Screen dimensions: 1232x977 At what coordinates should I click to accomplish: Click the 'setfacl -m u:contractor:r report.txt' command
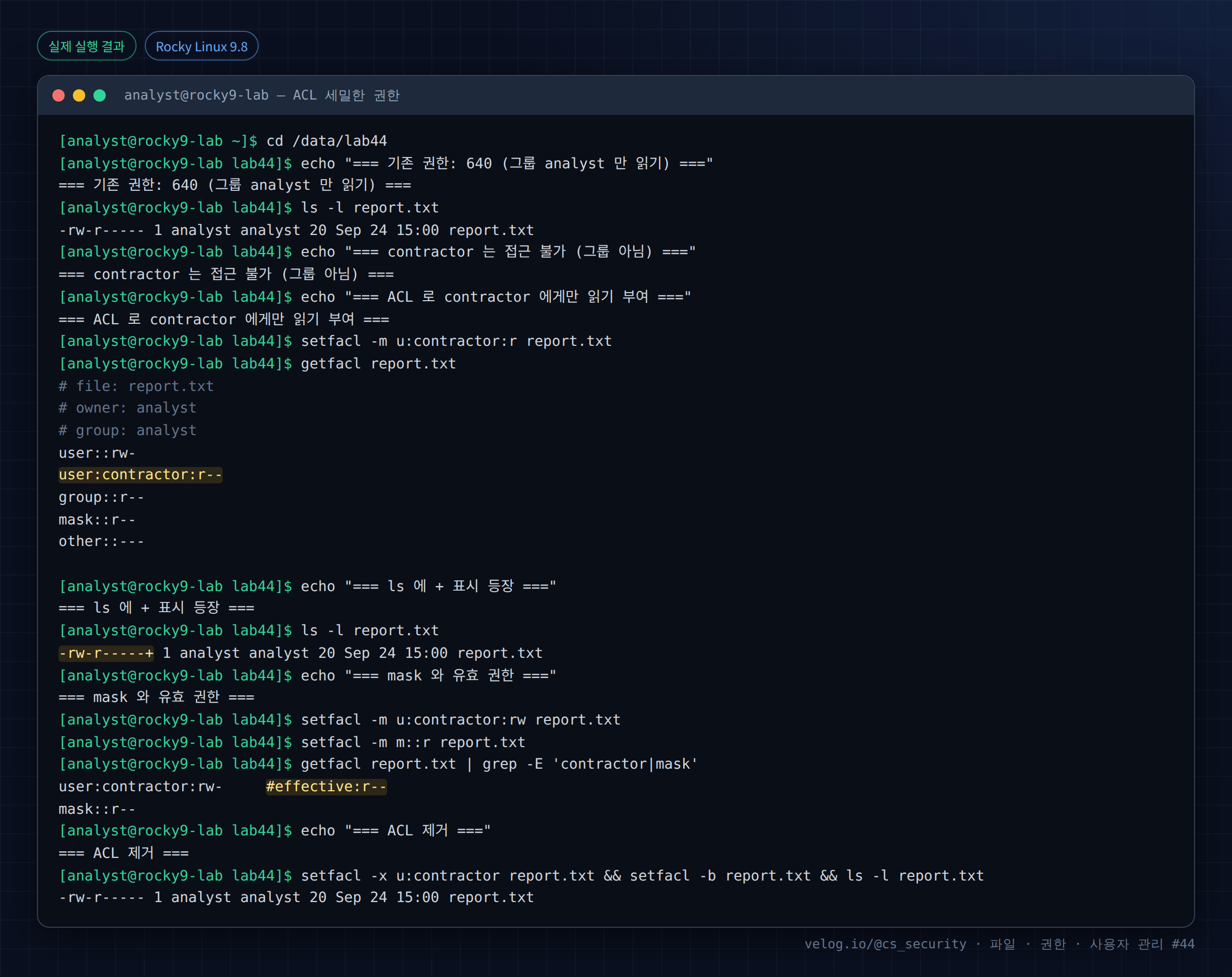click(x=456, y=341)
